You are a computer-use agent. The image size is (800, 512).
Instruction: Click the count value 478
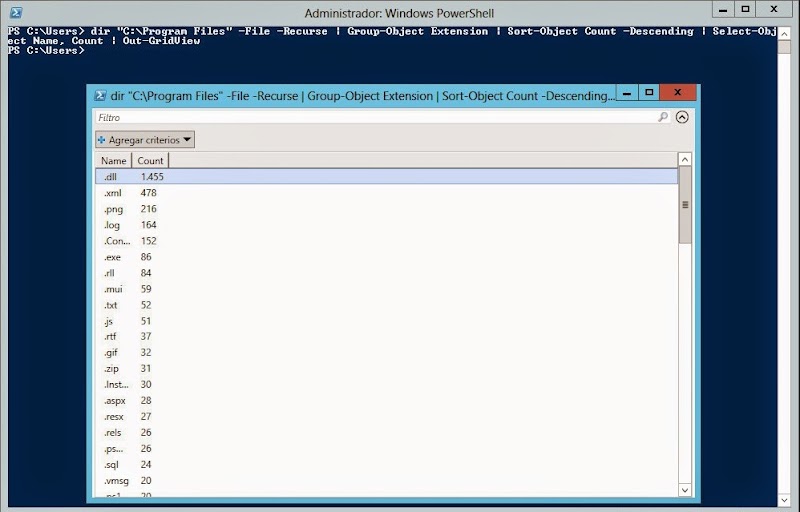tap(148, 193)
